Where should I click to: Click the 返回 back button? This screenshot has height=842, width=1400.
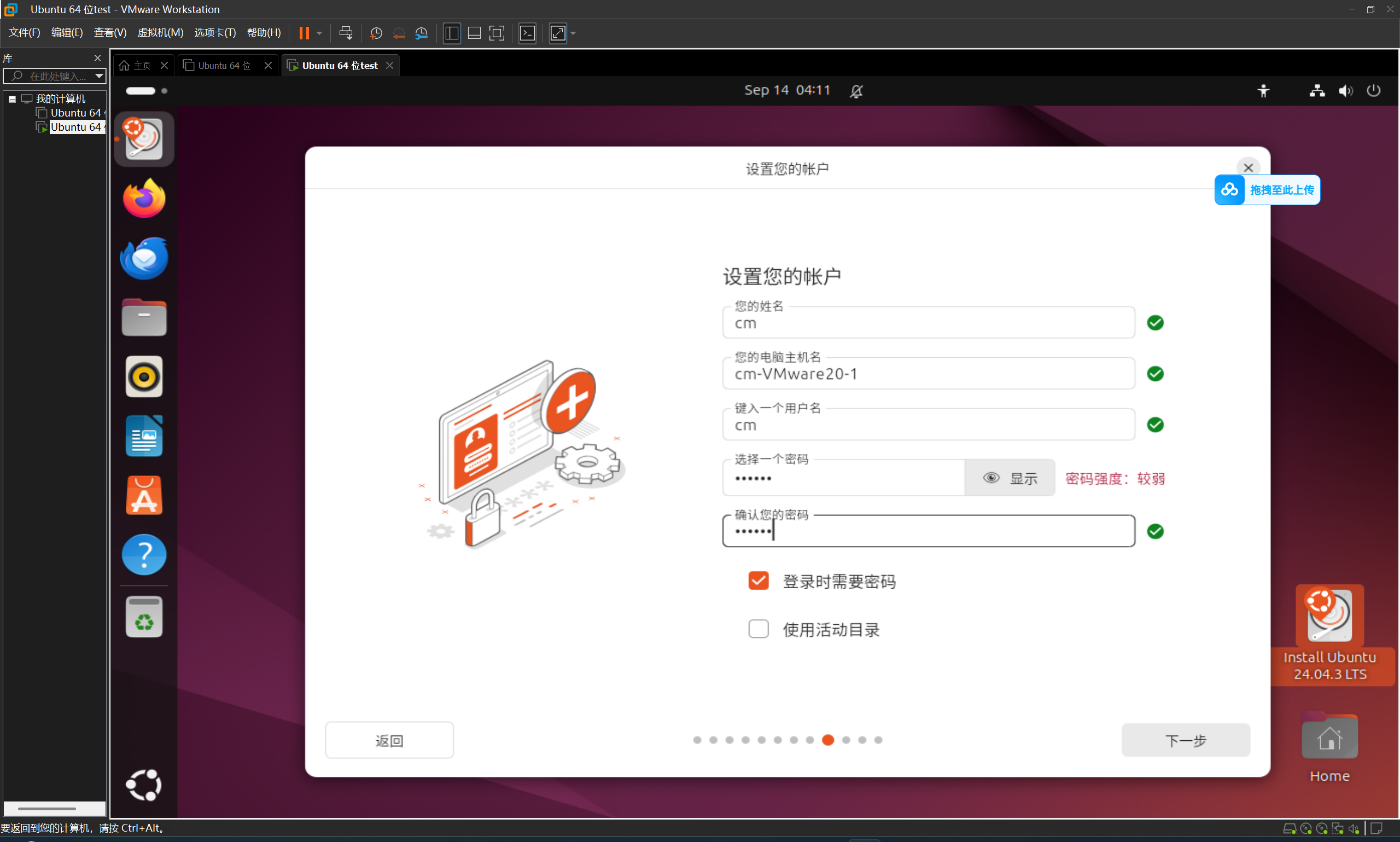(x=389, y=740)
